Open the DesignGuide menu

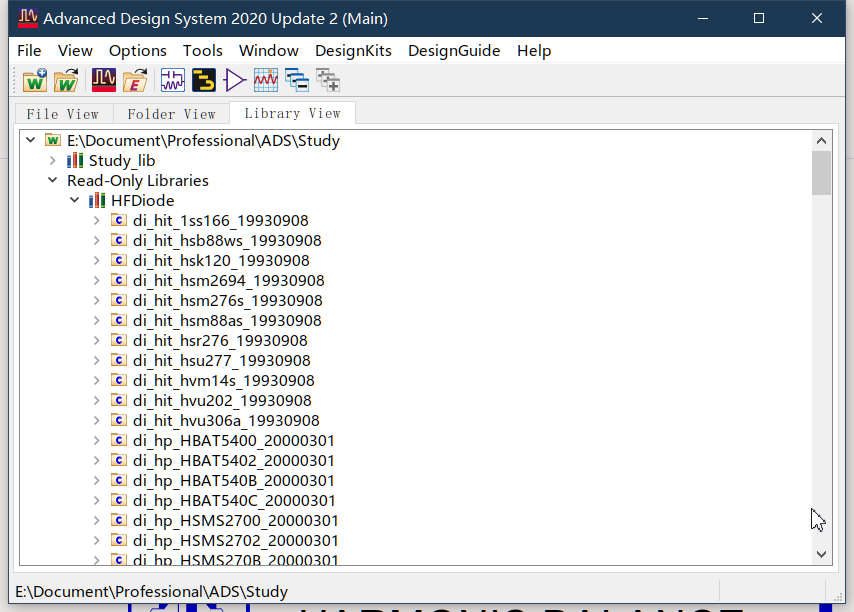454,51
